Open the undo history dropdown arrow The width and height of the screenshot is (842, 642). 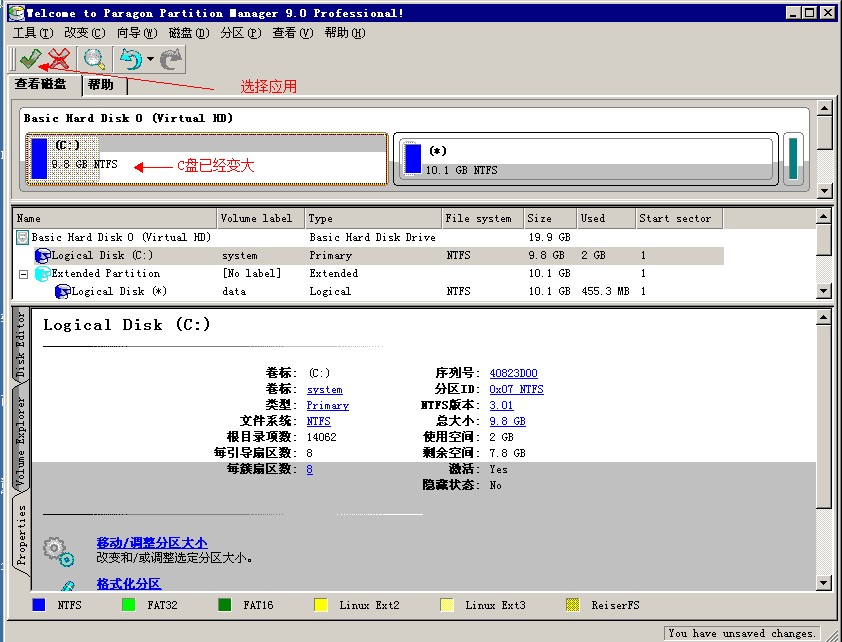(150, 59)
